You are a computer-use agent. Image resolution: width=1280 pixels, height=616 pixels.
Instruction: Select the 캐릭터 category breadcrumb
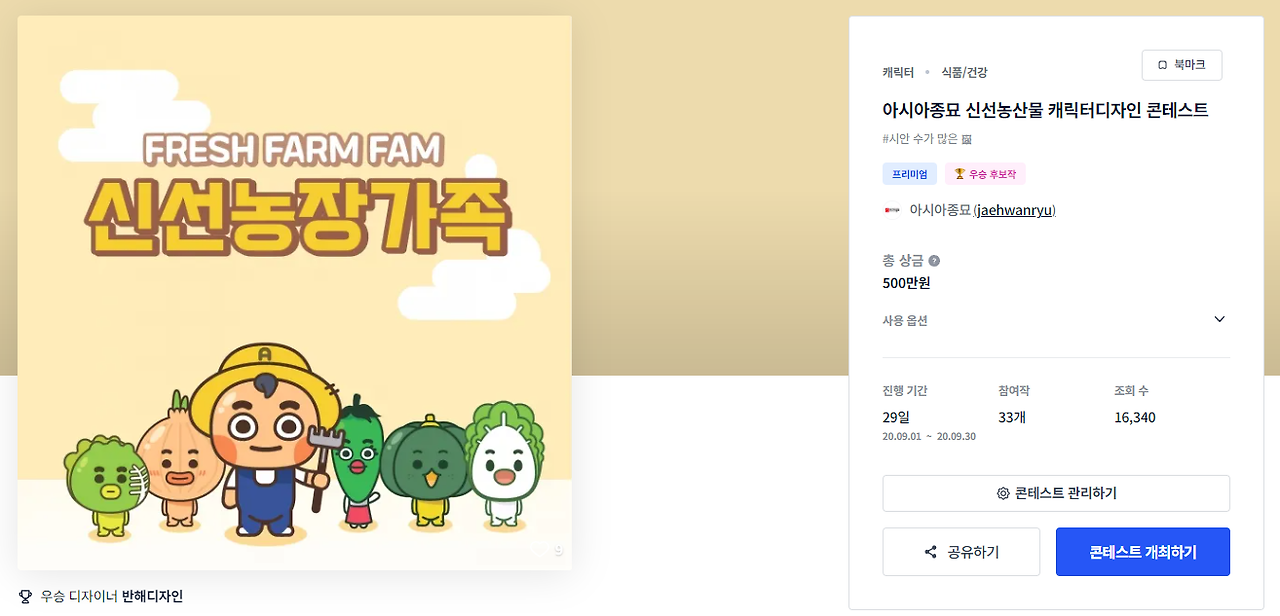[x=898, y=72]
